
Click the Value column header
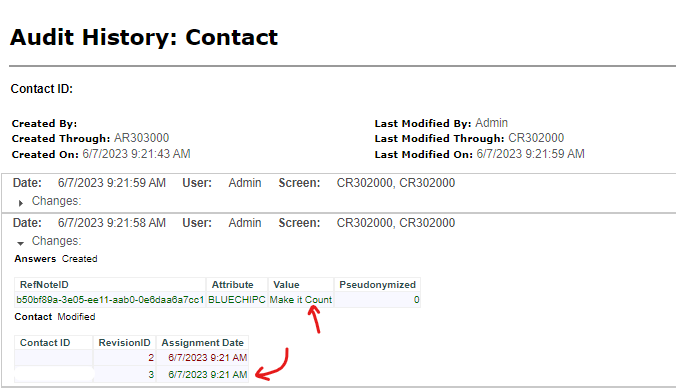[300, 285]
